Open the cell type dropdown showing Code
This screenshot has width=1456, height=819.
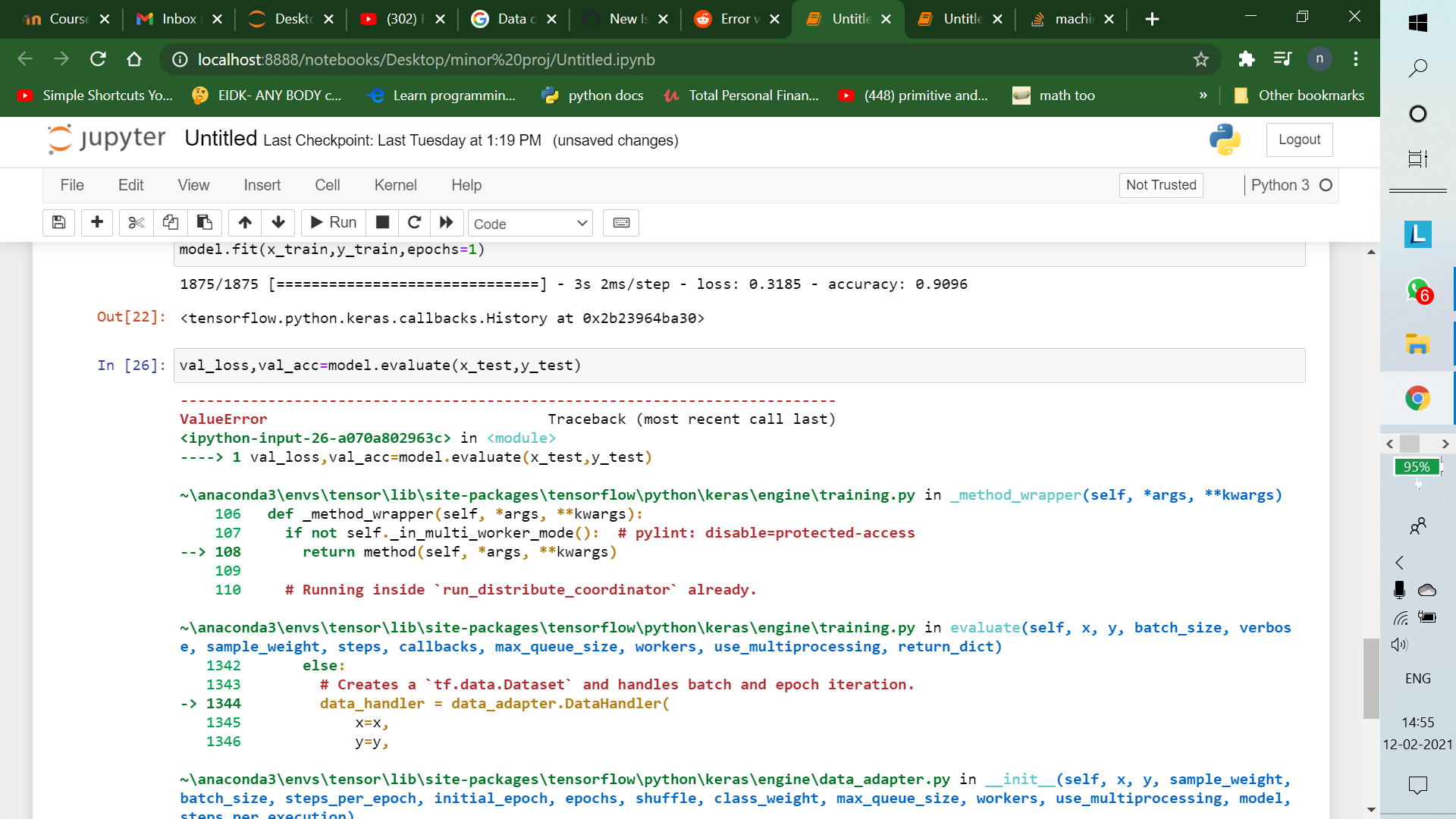(530, 223)
